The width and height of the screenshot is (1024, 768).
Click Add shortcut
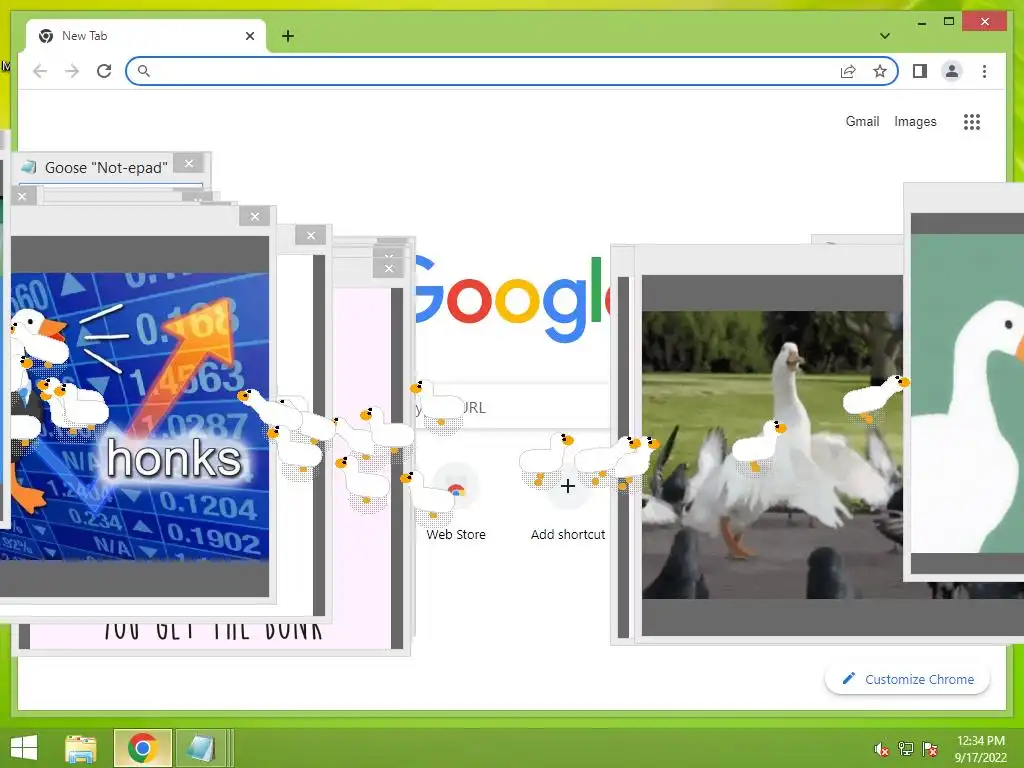(568, 503)
